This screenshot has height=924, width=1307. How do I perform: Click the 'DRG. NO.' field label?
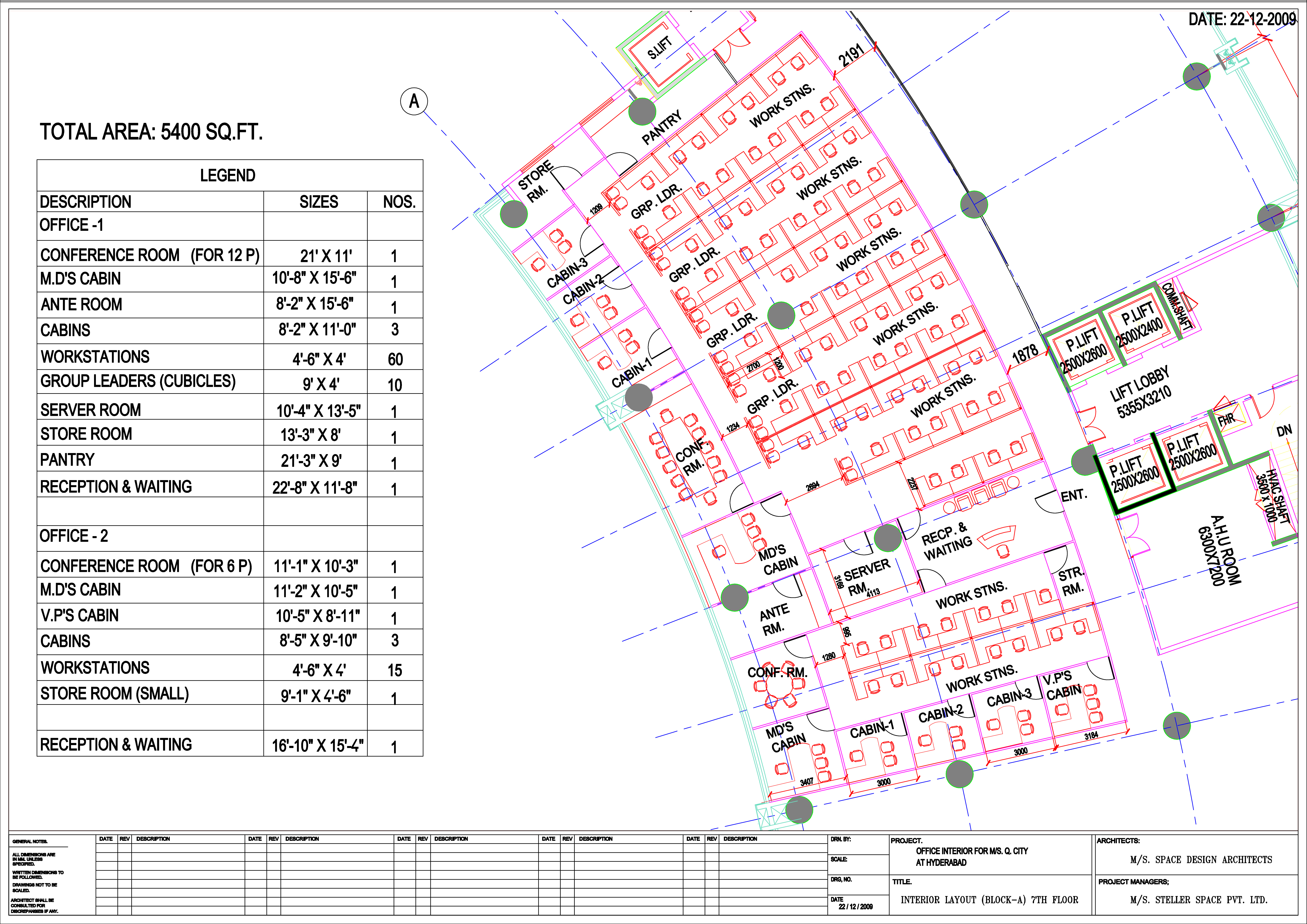pos(841,880)
